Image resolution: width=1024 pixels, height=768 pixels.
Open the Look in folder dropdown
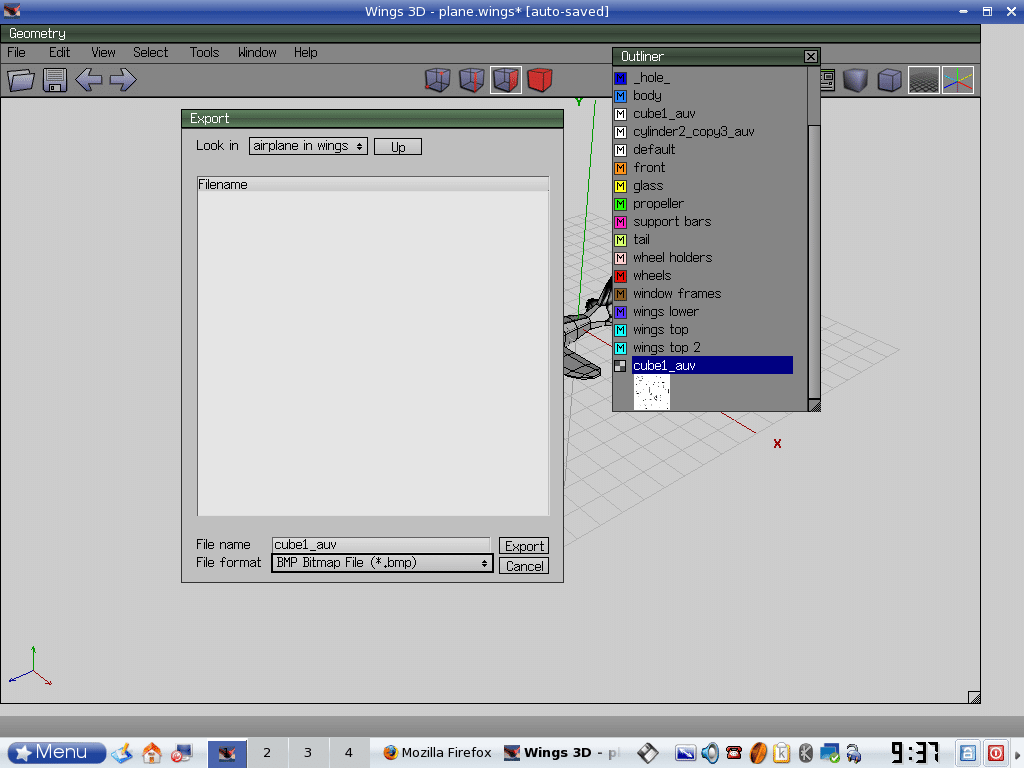(x=308, y=146)
